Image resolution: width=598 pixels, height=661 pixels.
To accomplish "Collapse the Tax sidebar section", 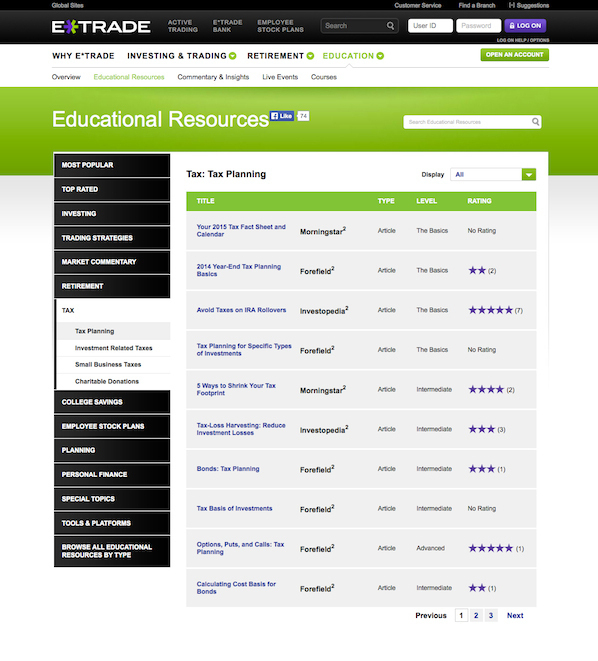I will pyautogui.click(x=113, y=310).
